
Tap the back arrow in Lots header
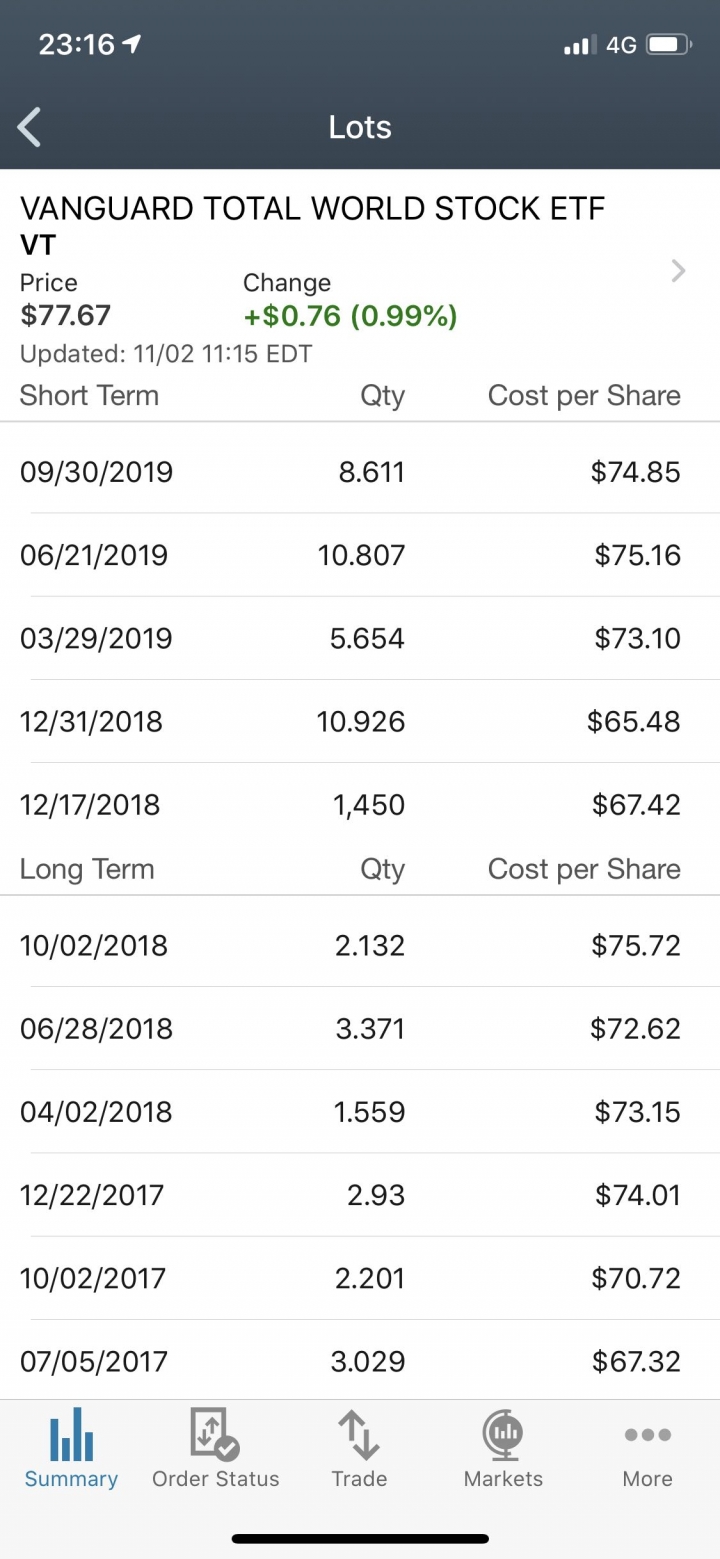tap(30, 128)
